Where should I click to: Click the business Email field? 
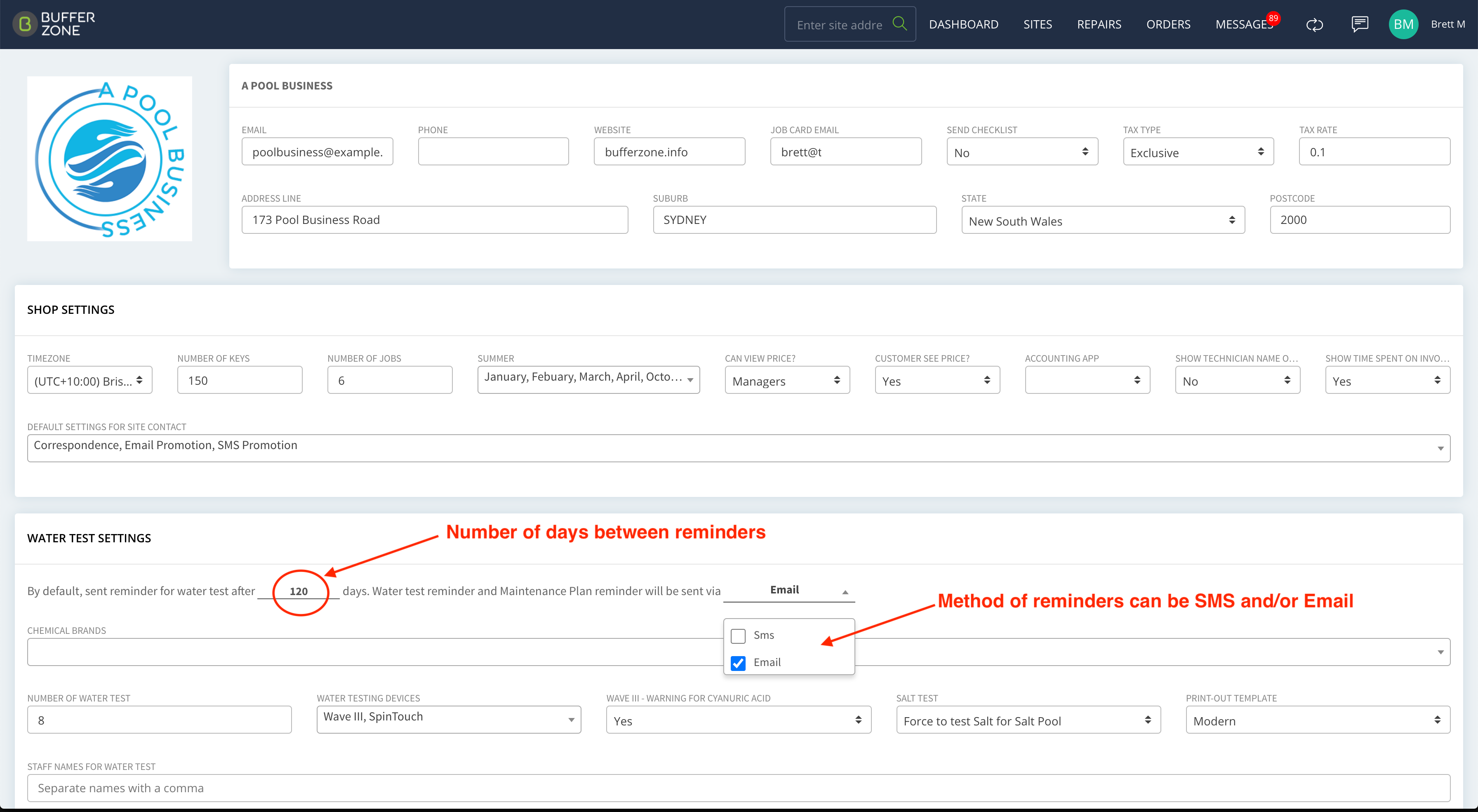(317, 151)
